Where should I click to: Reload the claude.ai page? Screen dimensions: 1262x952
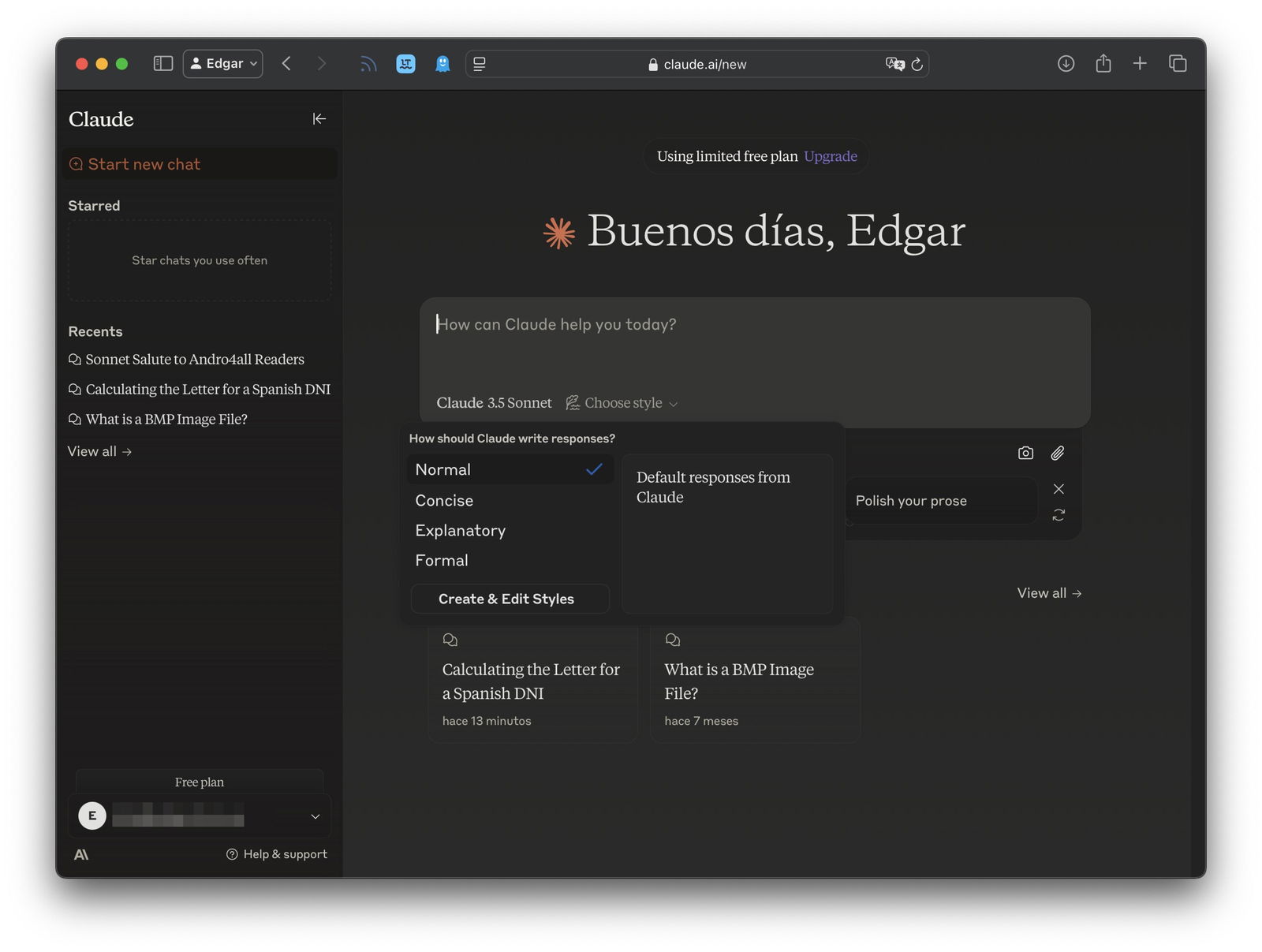coord(917,64)
